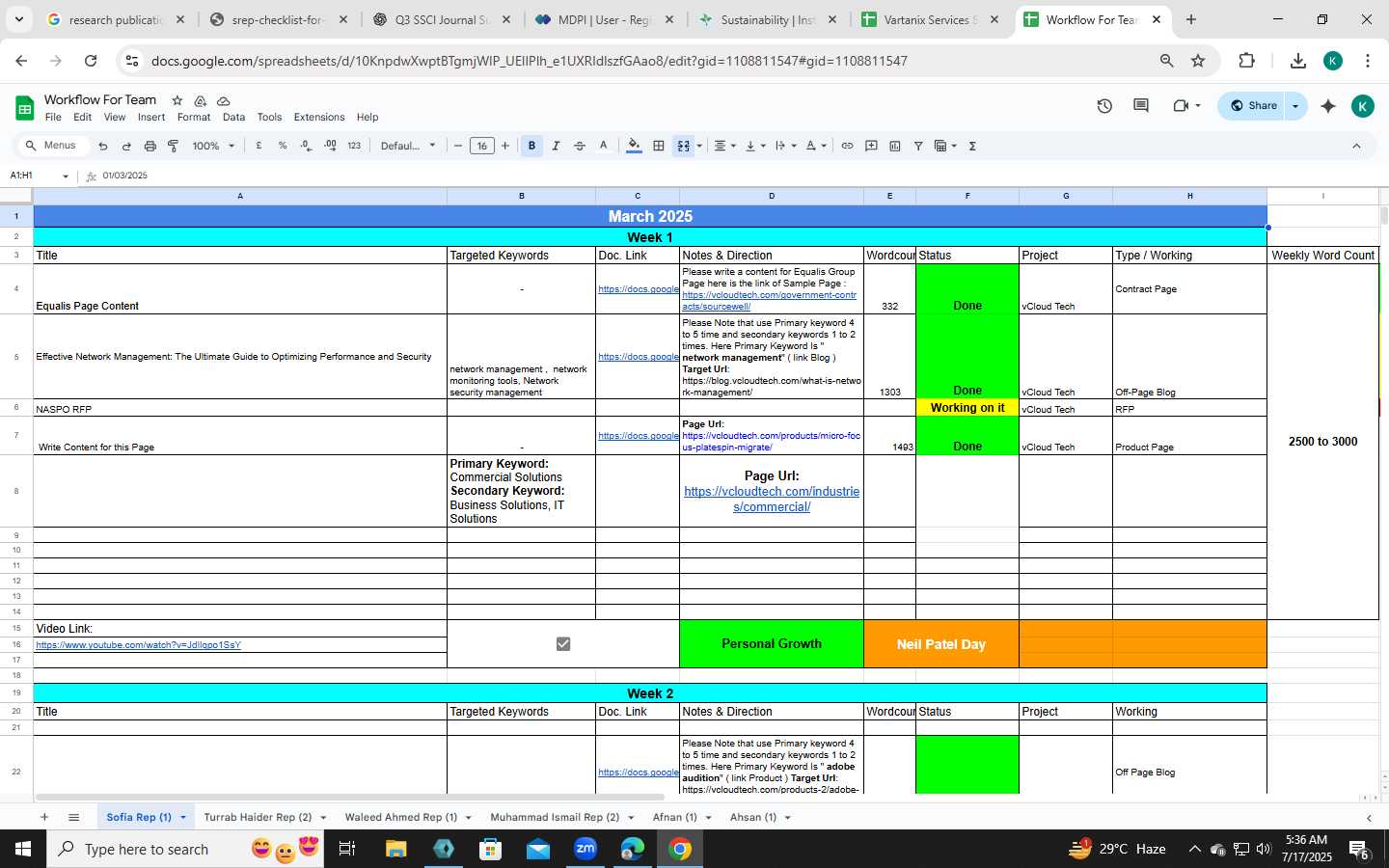Open the All sheets list icon

pyautogui.click(x=73, y=817)
